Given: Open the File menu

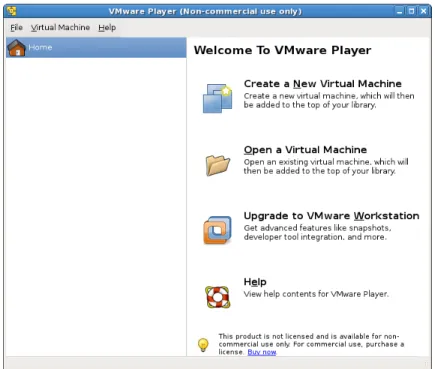Looking at the screenshot, I should tap(16, 27).
